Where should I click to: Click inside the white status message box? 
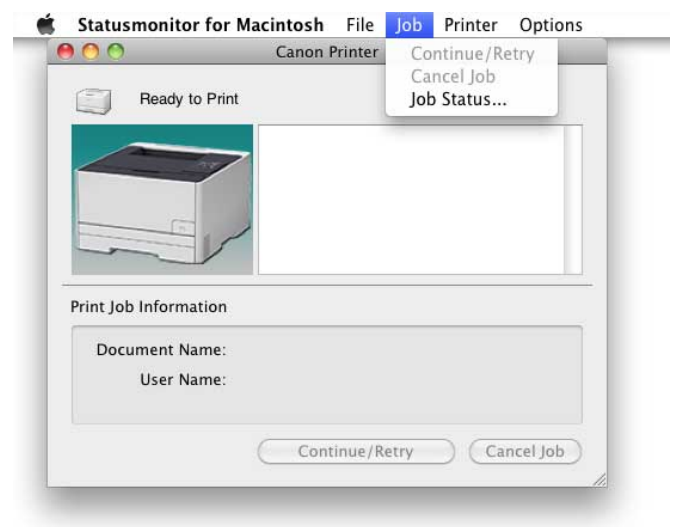(411, 200)
